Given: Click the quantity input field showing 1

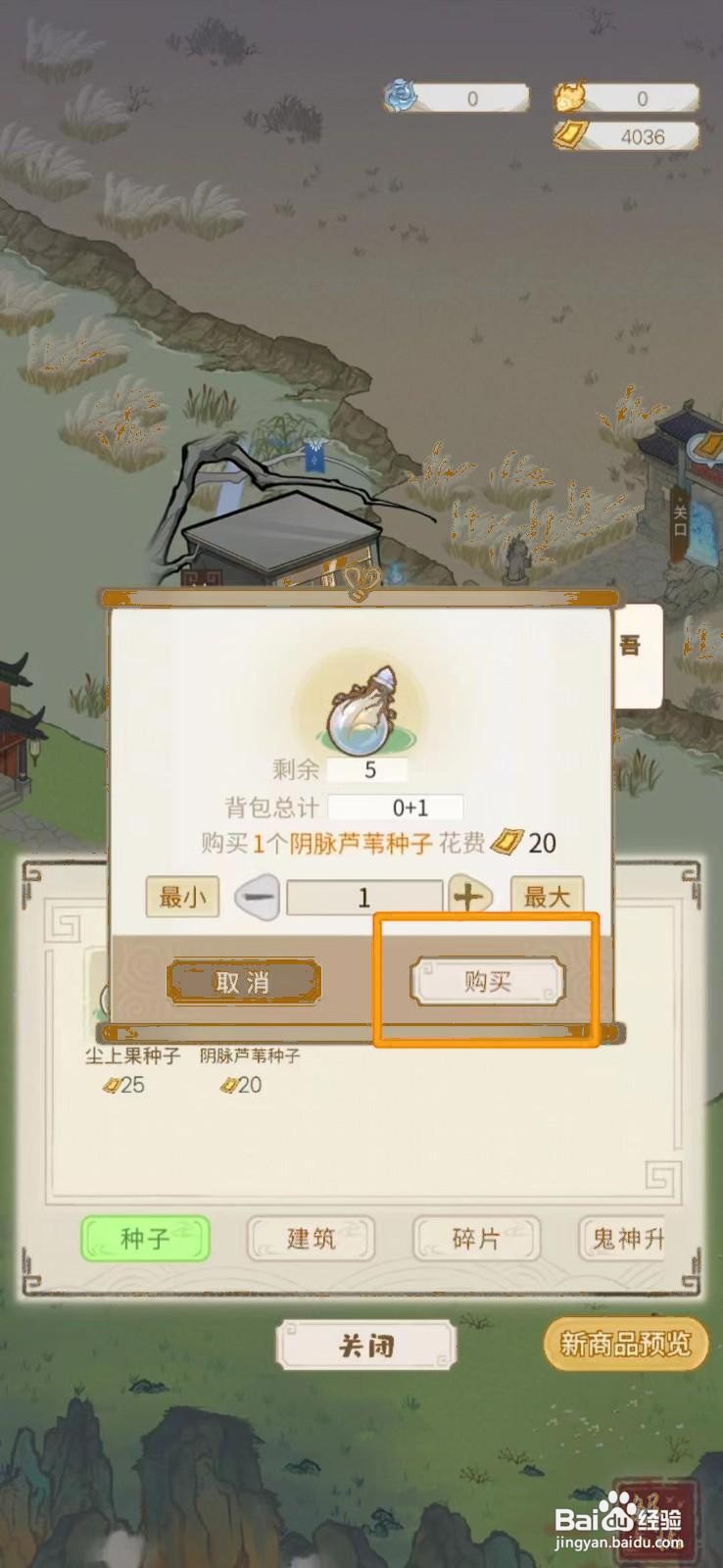Looking at the screenshot, I should 364,897.
